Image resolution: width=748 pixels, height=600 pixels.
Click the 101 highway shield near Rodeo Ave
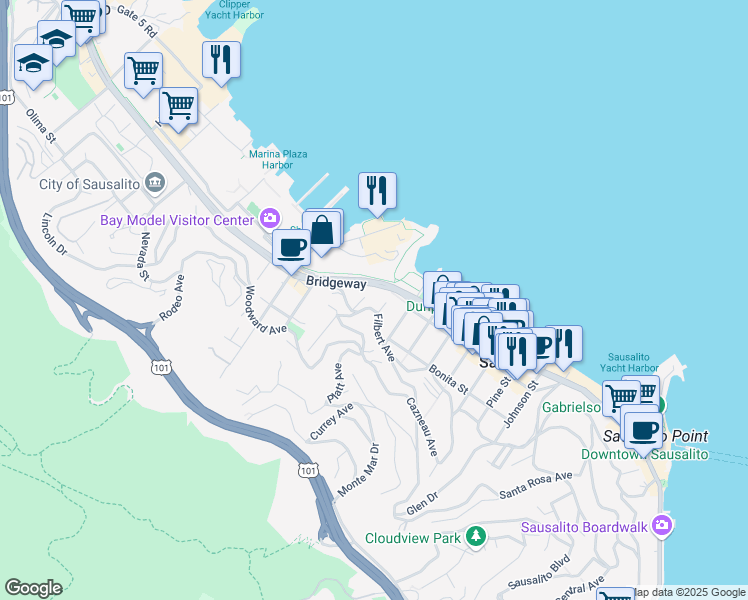pos(161,367)
